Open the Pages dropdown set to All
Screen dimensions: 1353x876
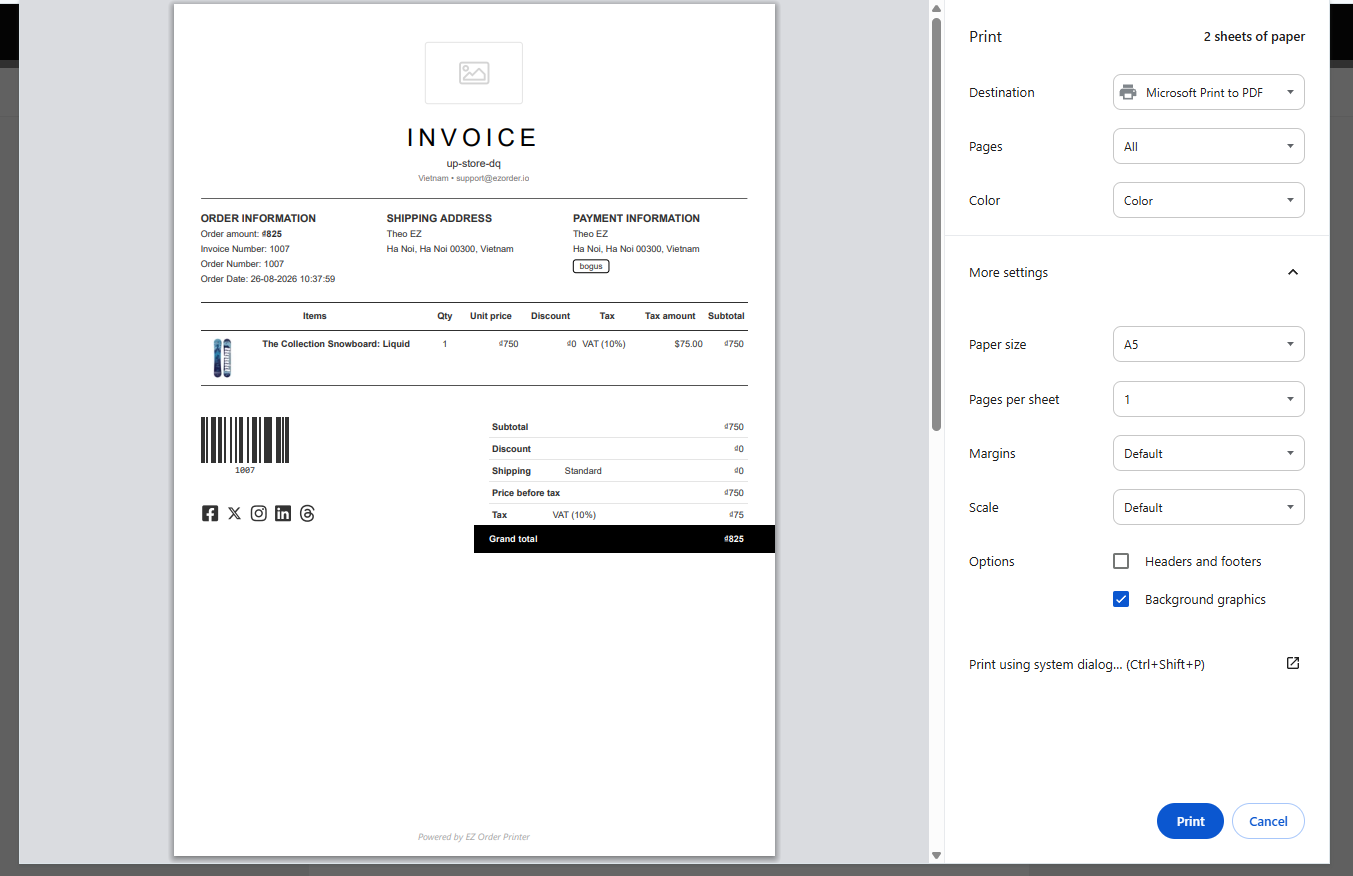[1209, 146]
